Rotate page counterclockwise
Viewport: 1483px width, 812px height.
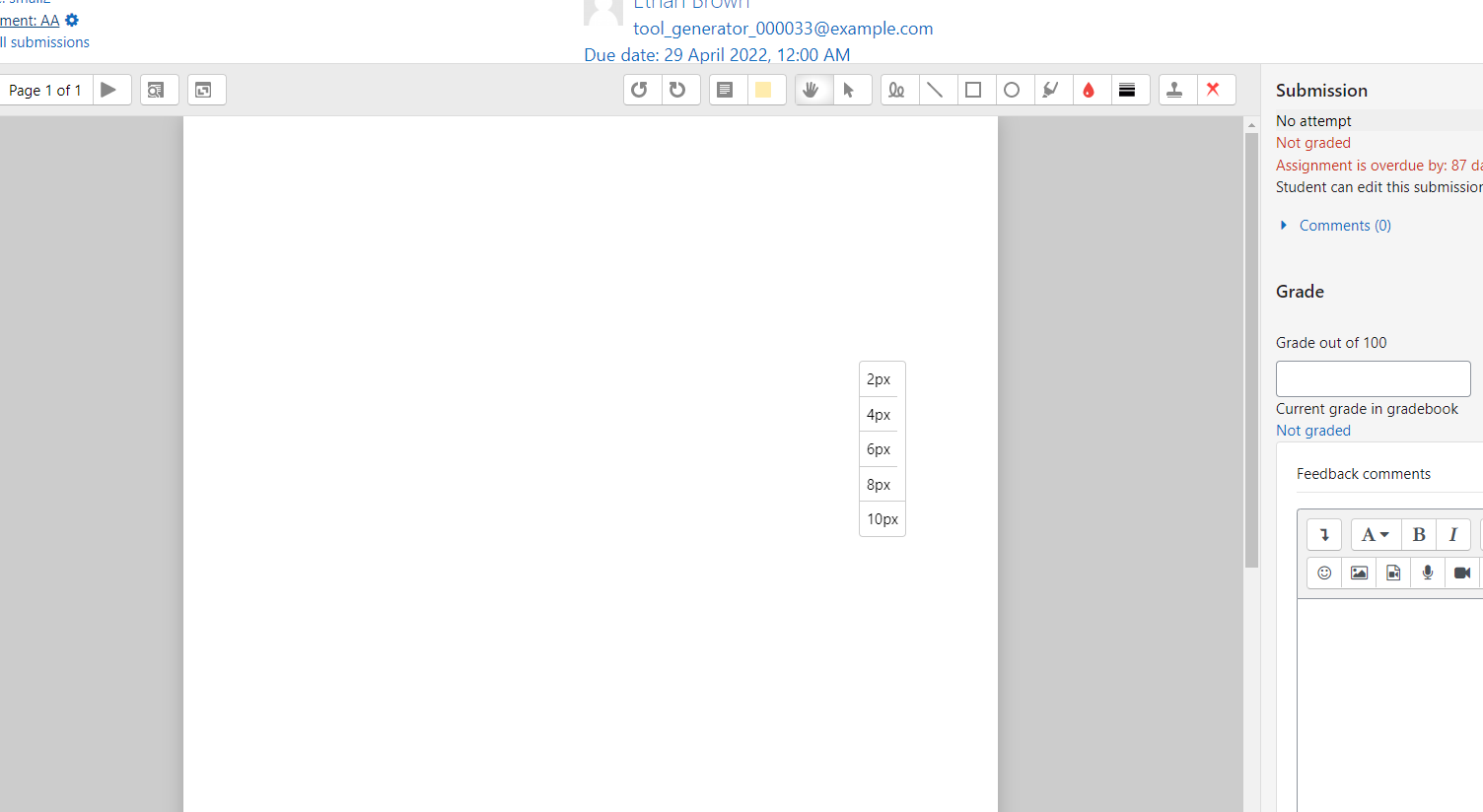pos(641,90)
